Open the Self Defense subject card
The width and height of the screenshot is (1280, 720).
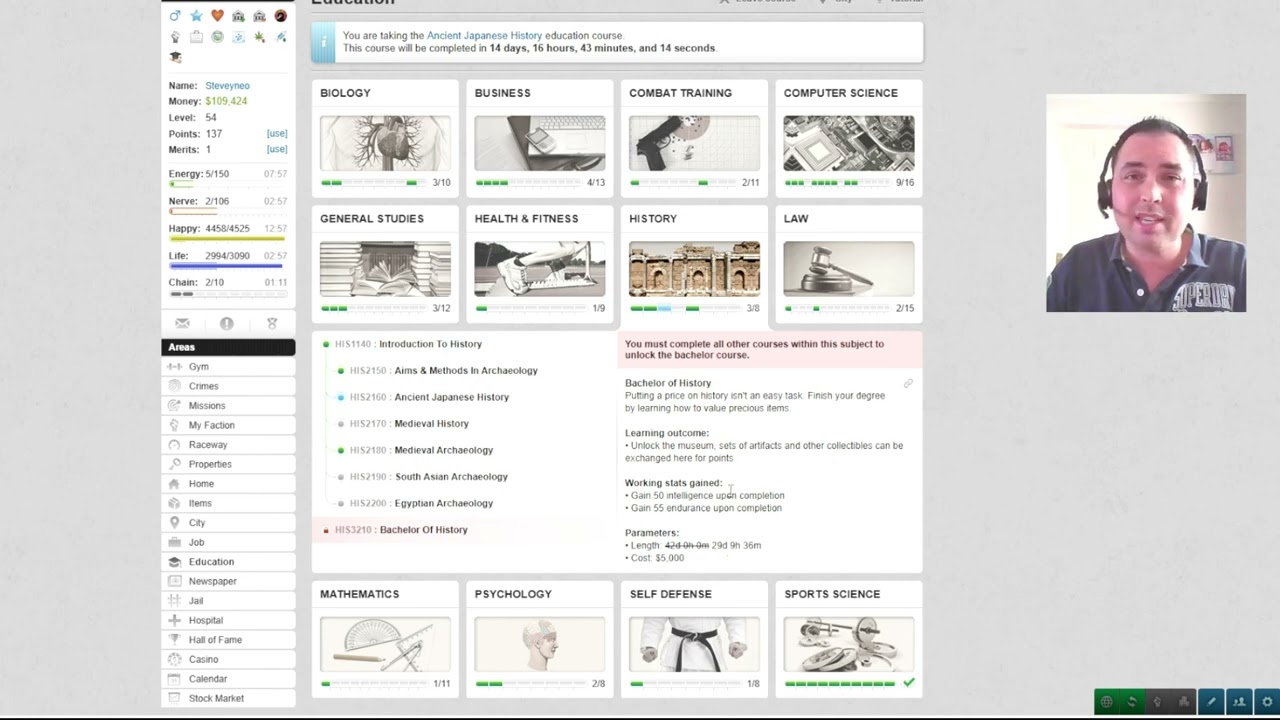694,639
